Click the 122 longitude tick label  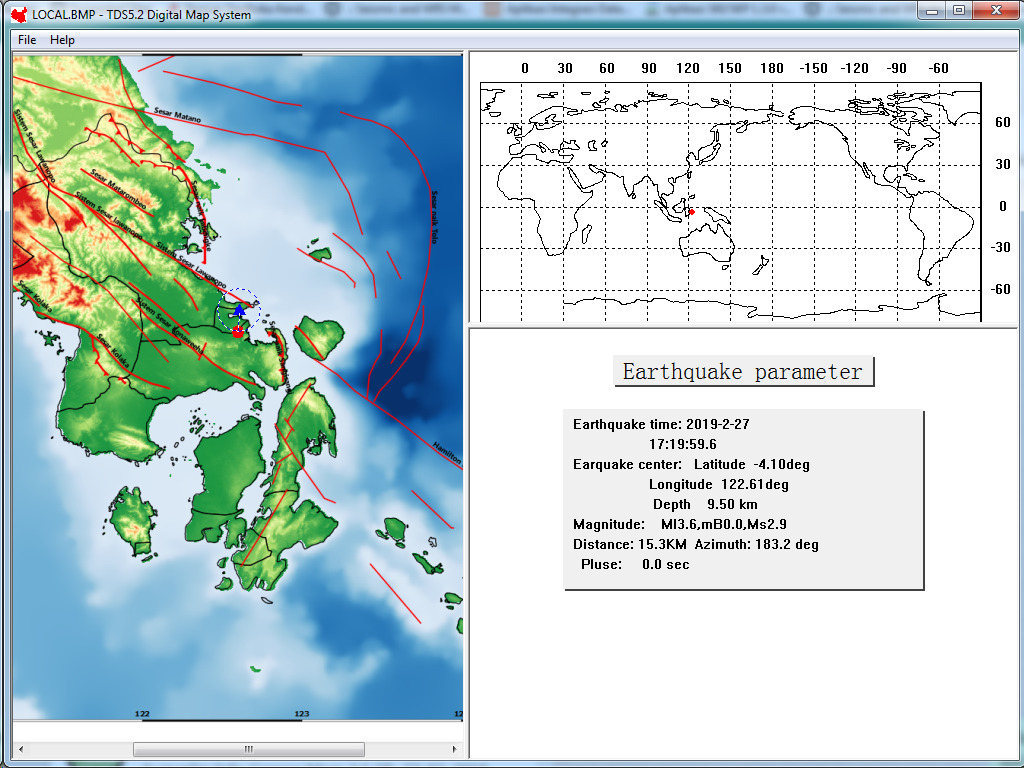click(142, 714)
